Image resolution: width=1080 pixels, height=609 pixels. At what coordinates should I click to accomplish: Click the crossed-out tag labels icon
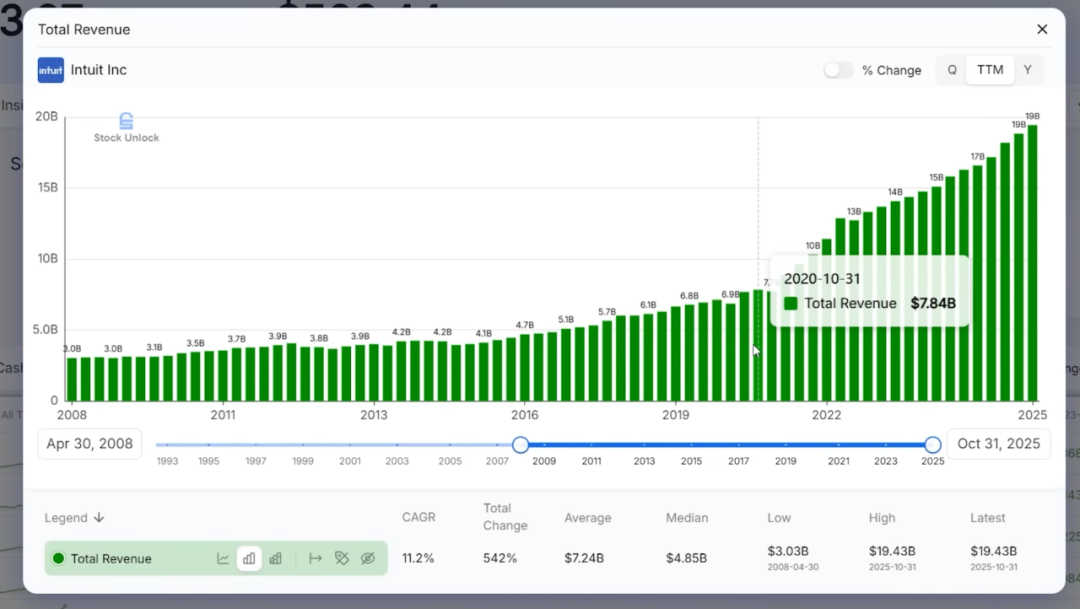pyautogui.click(x=342, y=559)
